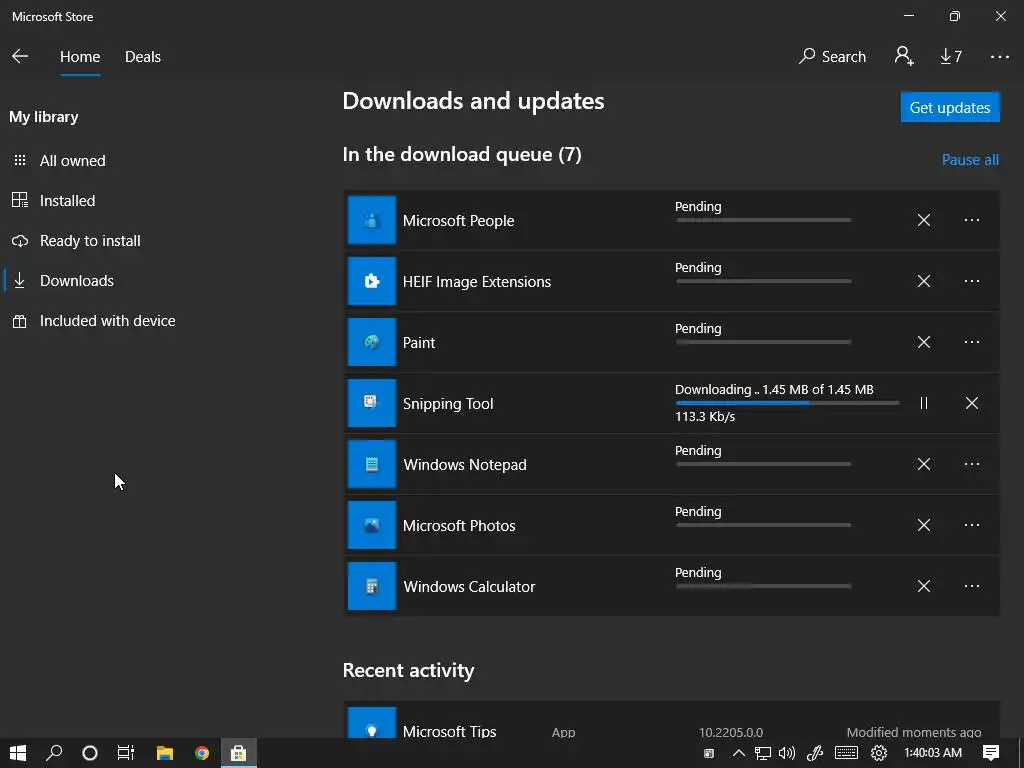The width and height of the screenshot is (1024, 768).
Task: Click the Snipping Tool app name
Action: [x=448, y=404]
